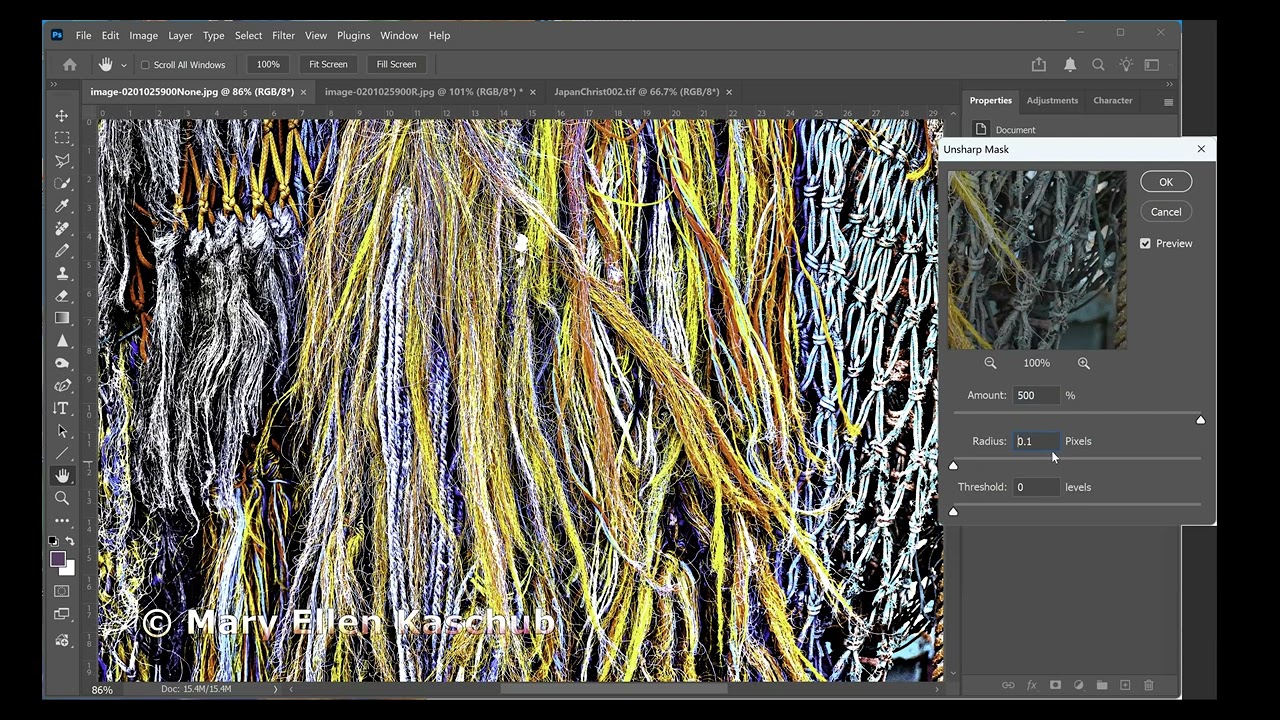Select the Quick Selection tool
The height and width of the screenshot is (720, 1280).
pyautogui.click(x=62, y=184)
